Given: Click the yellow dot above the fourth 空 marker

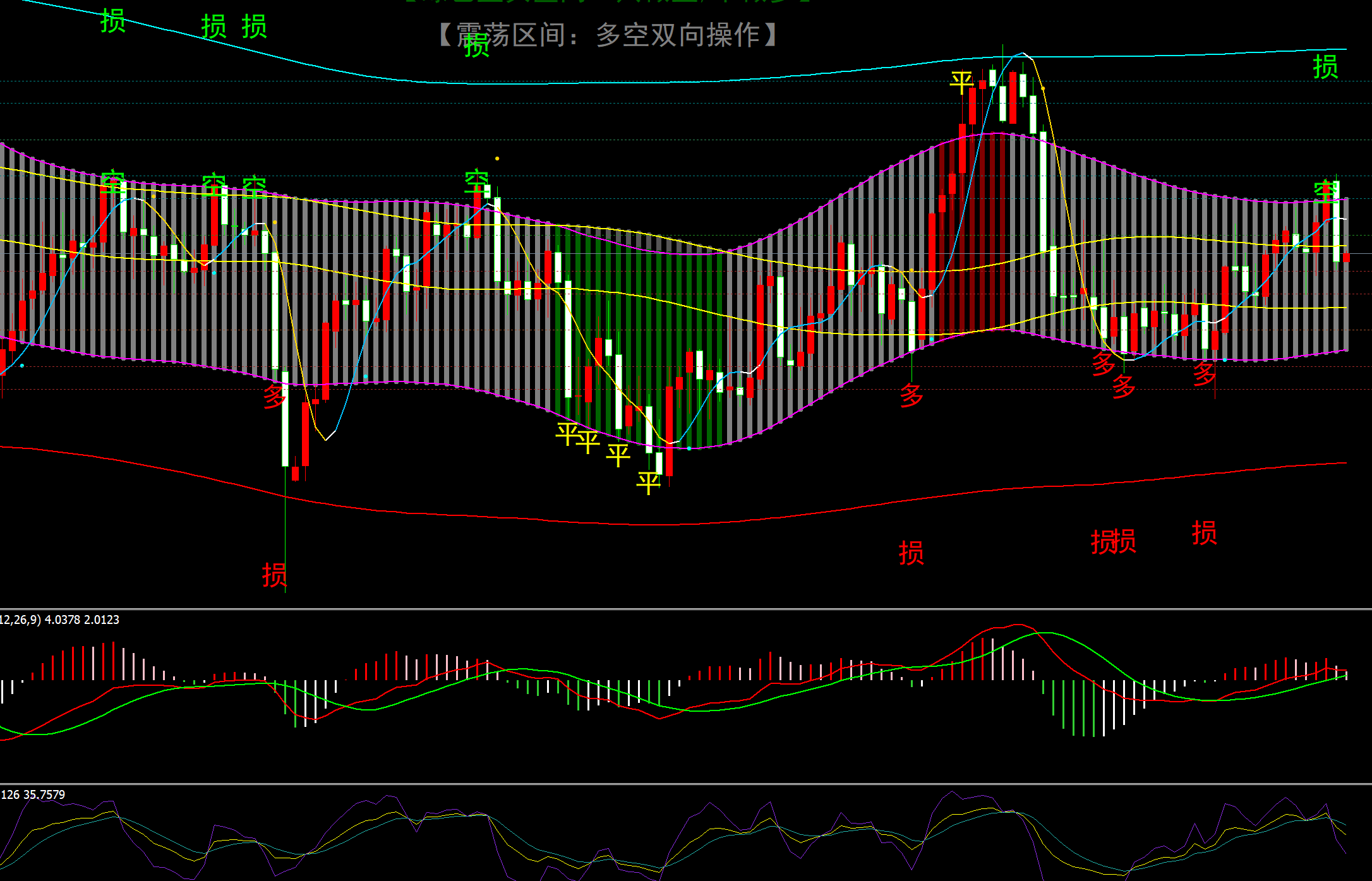Looking at the screenshot, I should (x=497, y=159).
